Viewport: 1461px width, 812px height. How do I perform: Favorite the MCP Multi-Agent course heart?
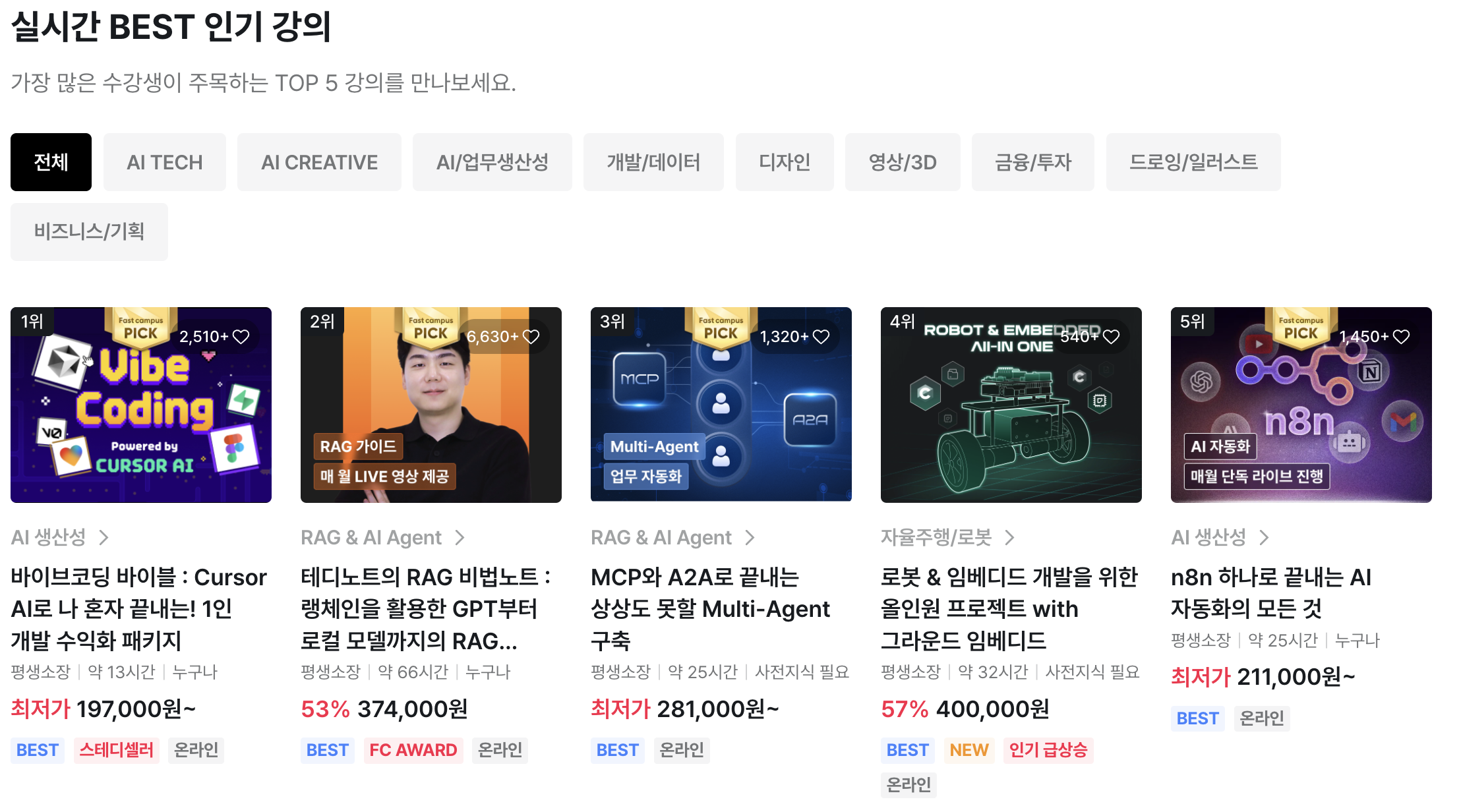tap(821, 337)
